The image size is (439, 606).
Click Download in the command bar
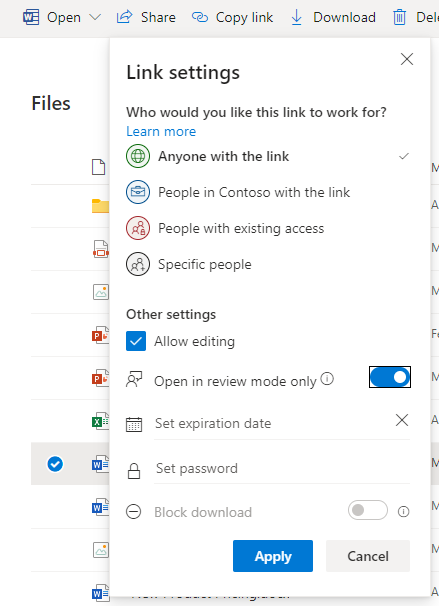pos(333,17)
